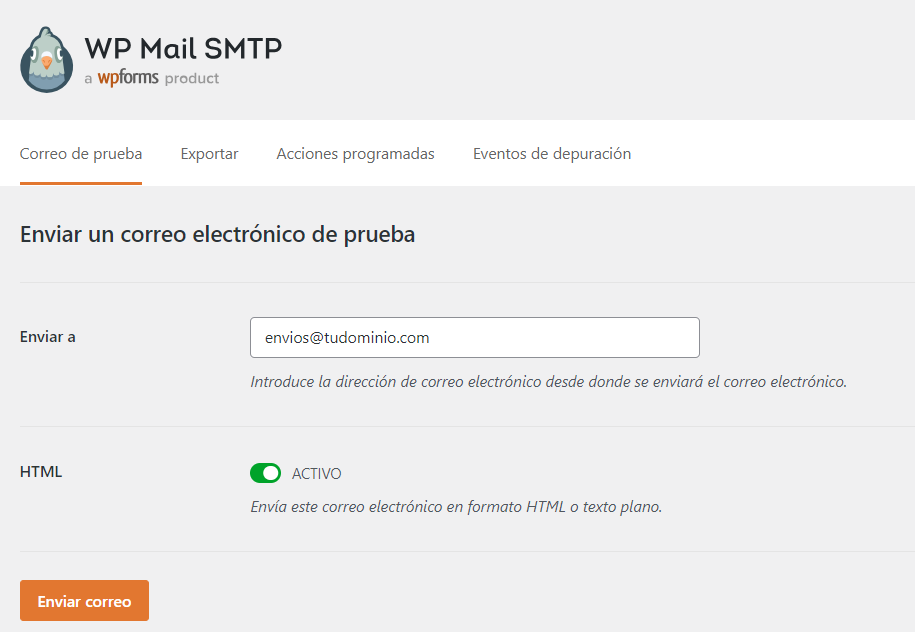Click the divider line above Enviar a
The image size is (915, 632).
tap(467, 282)
